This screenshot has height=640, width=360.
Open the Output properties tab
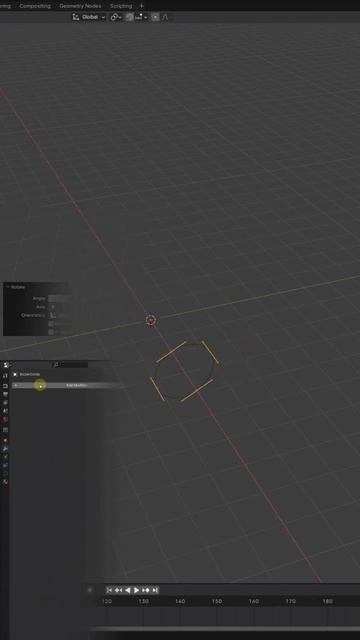click(5, 394)
